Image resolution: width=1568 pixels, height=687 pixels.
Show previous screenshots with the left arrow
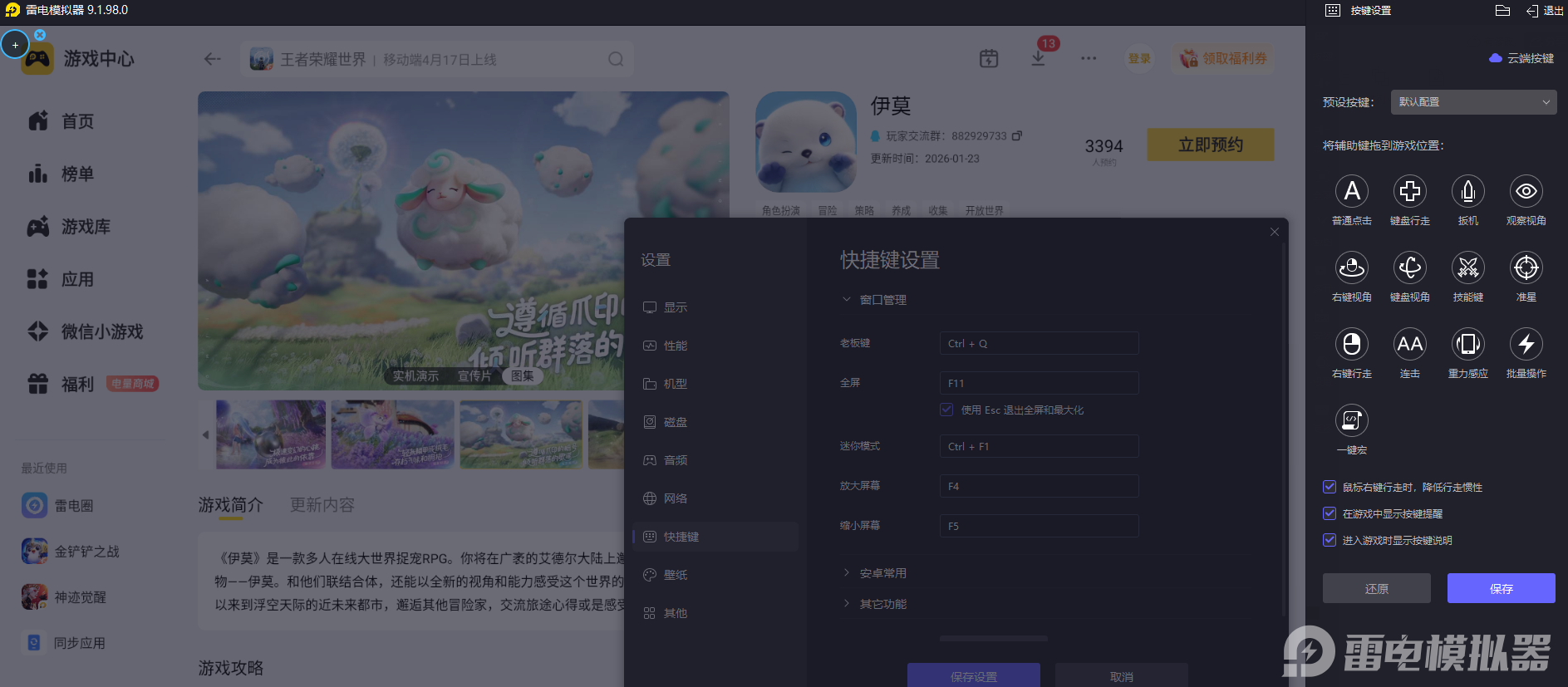tap(205, 434)
